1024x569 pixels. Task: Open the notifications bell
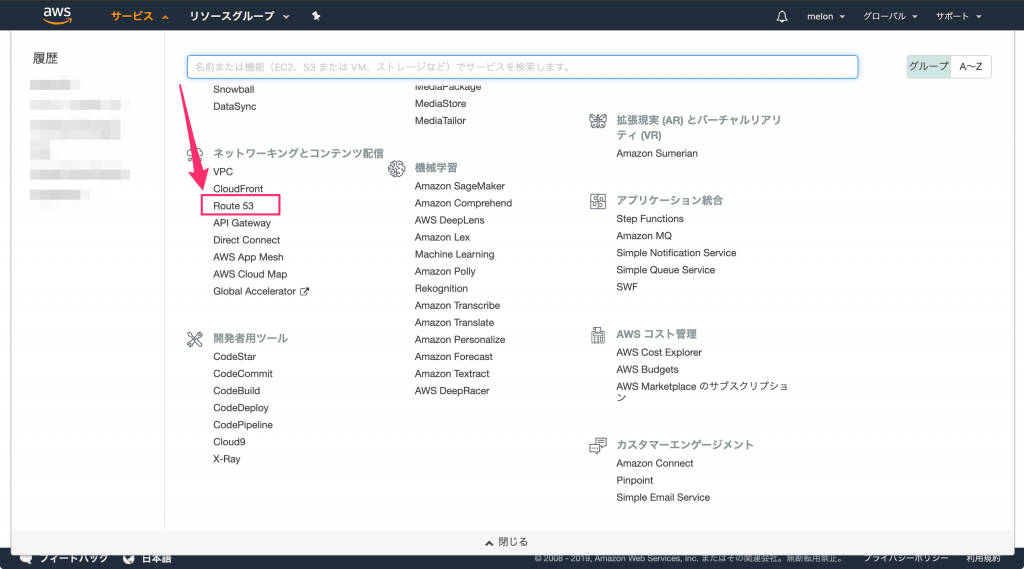(782, 16)
